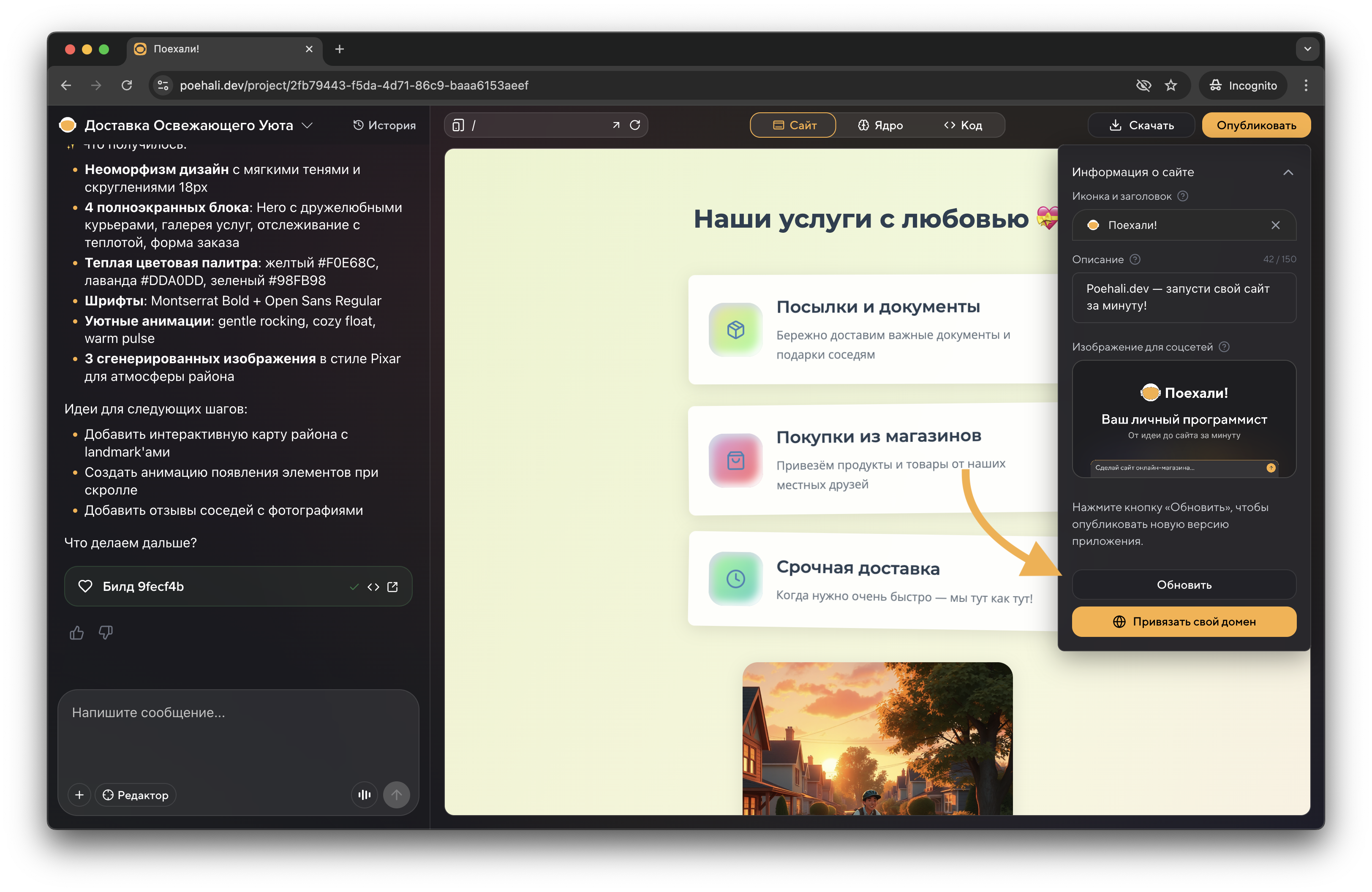Click the Опубликовать button

1256,125
